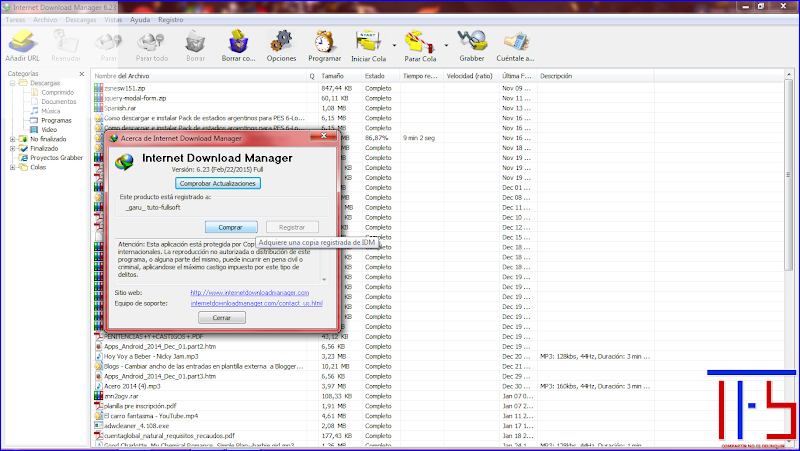This screenshot has width=800, height=451.
Task: Open the Archivo menu
Action: coord(45,20)
